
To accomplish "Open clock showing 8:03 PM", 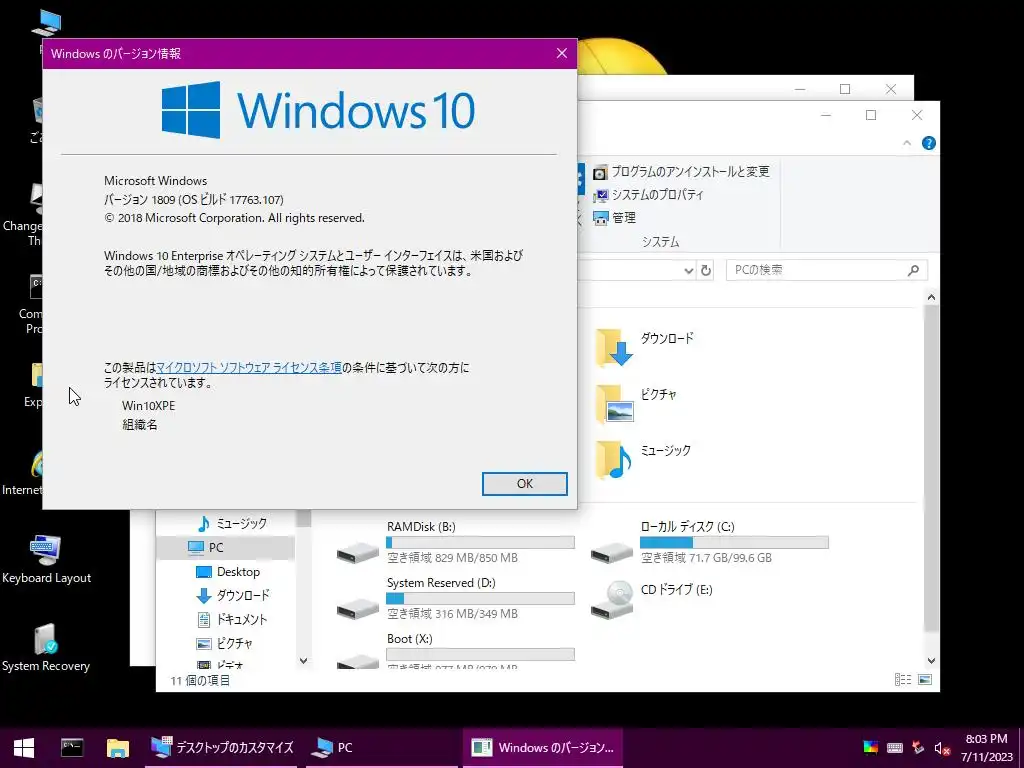I will [986, 748].
